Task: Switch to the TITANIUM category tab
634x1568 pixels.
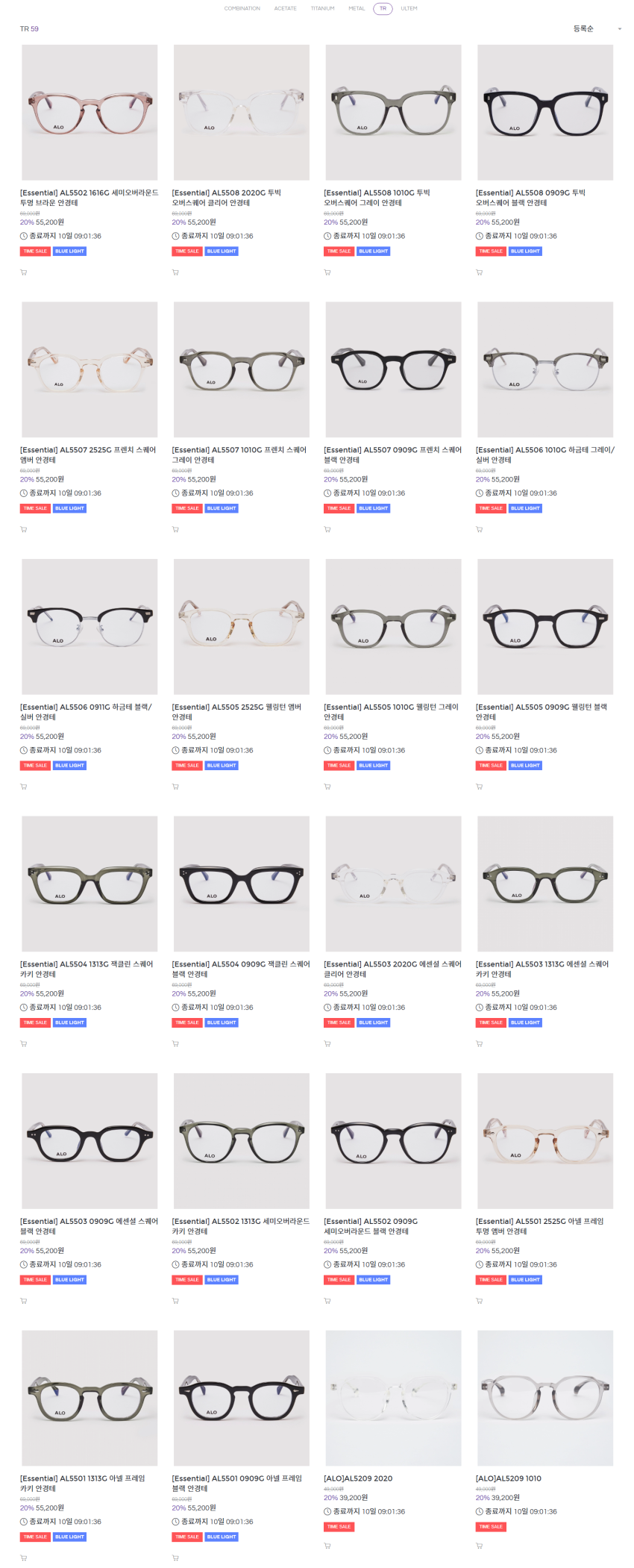Action: (x=322, y=9)
